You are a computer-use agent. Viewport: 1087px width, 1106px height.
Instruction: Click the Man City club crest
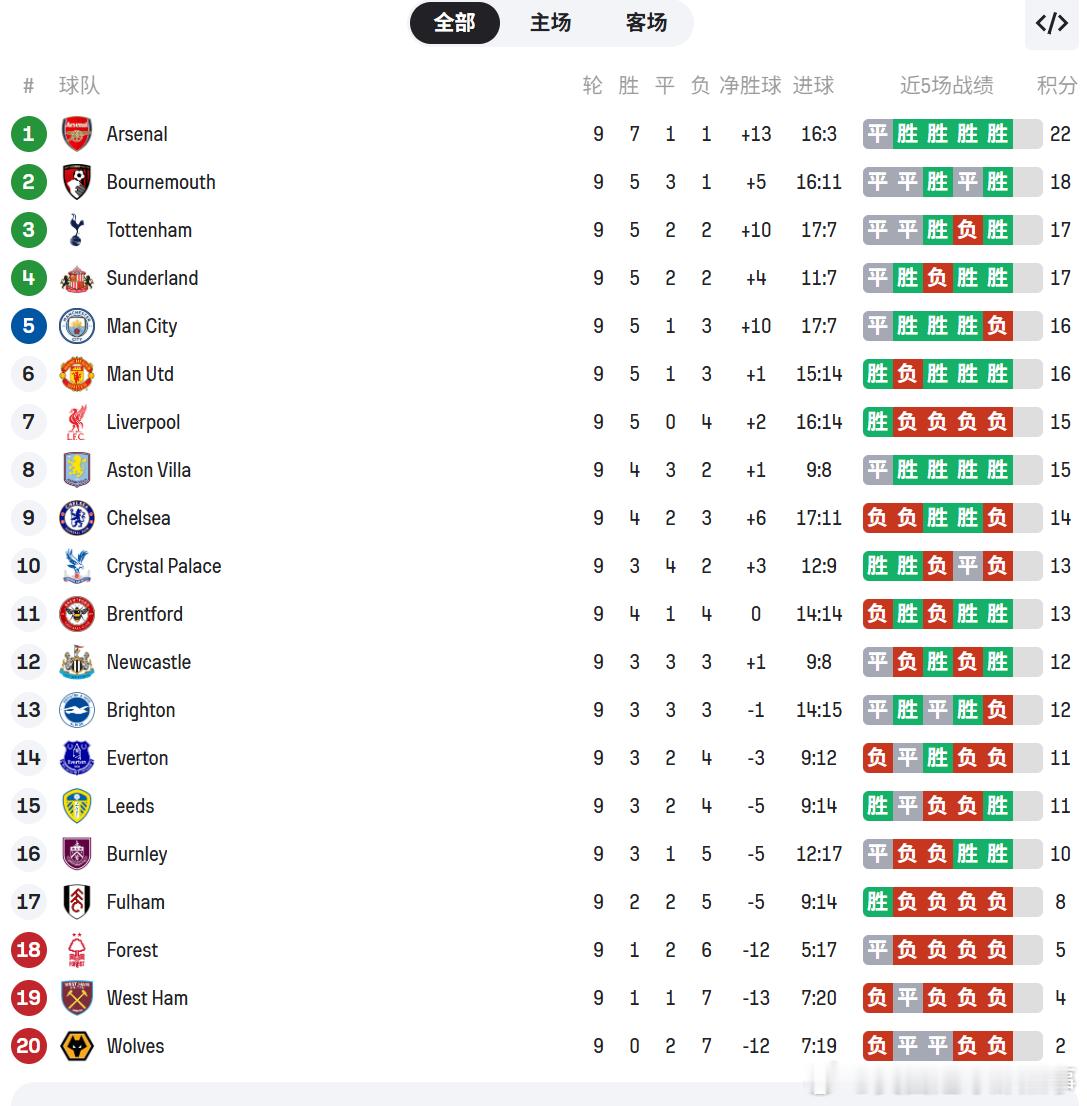coord(77,326)
